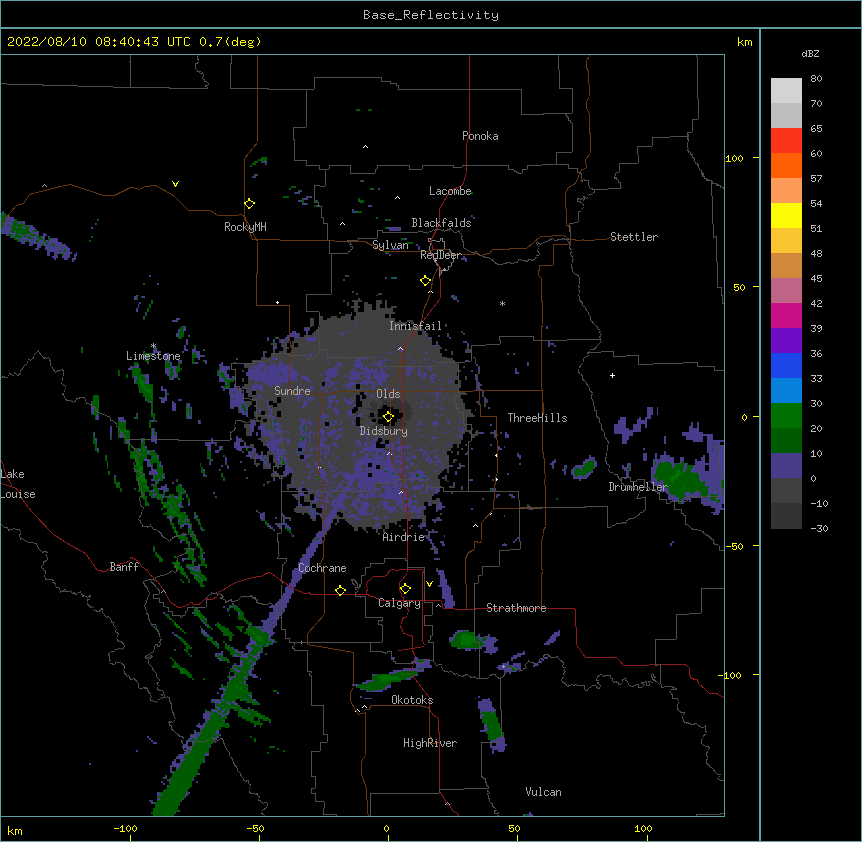862x842 pixels.
Task: Click the white asterisk marker east of Innisfail
Action: [x=502, y=303]
